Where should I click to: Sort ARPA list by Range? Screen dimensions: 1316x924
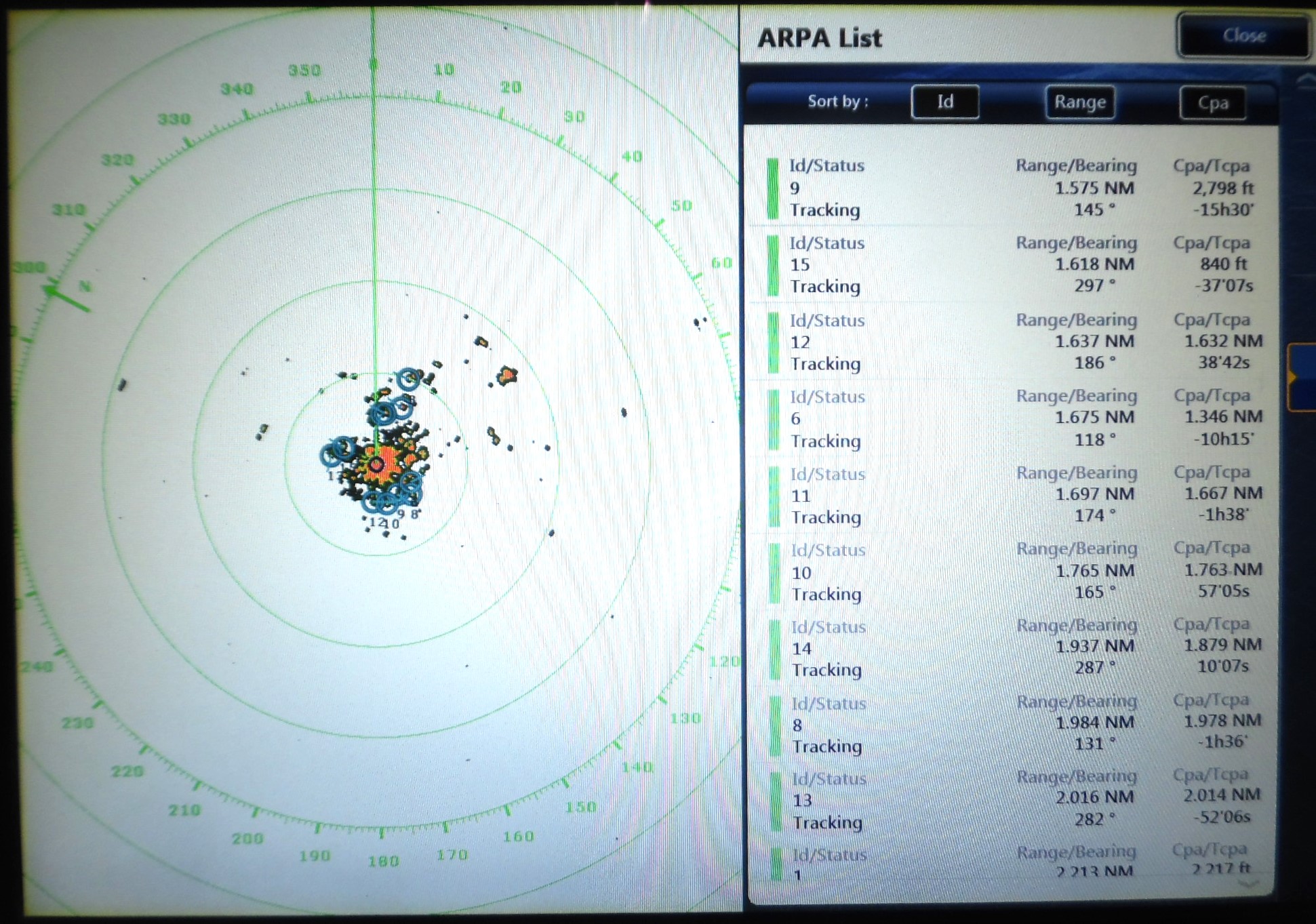pyautogui.click(x=1079, y=102)
